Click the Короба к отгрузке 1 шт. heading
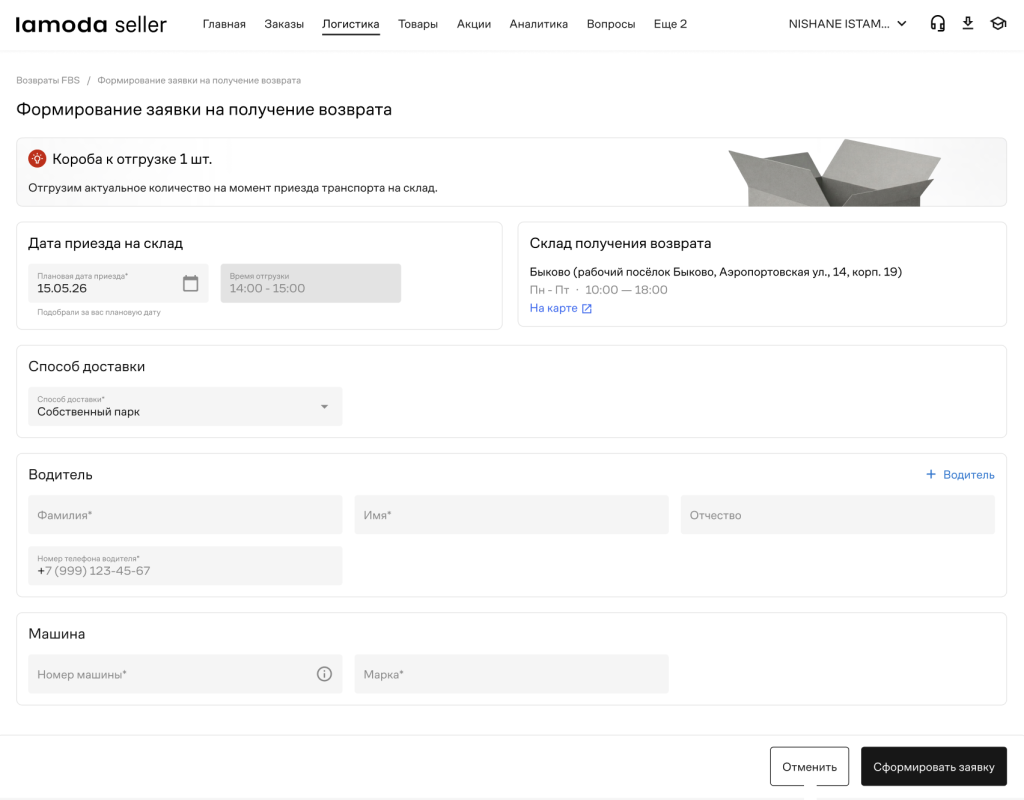Screen dimensions: 1024x800 (x=132, y=159)
